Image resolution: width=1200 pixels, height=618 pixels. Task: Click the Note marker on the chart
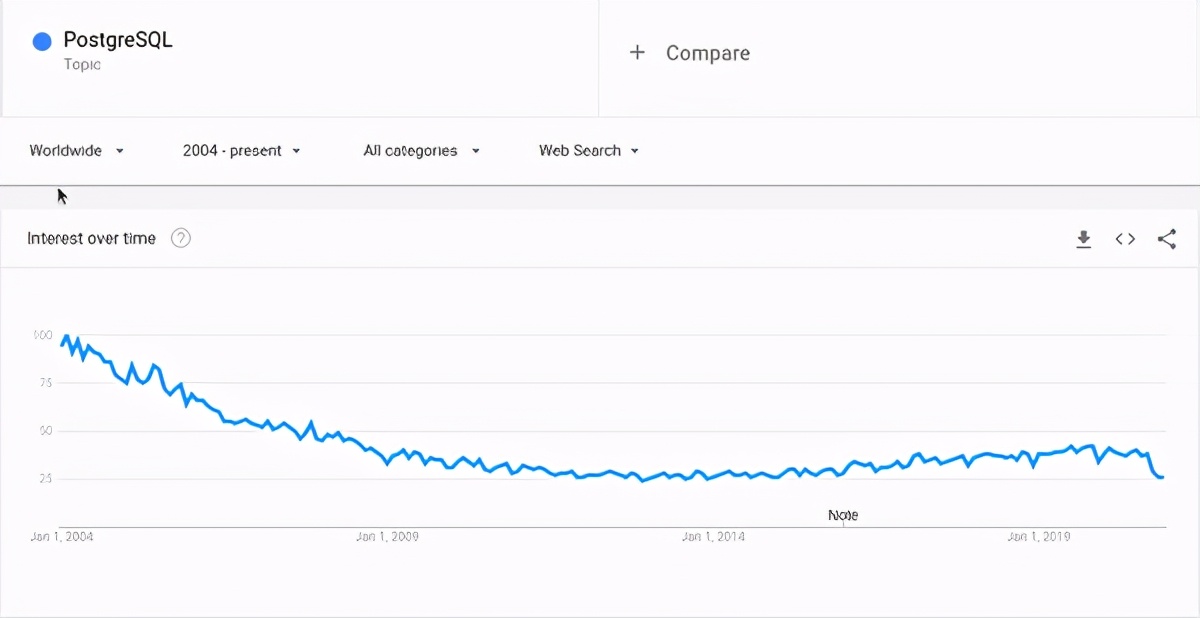[x=843, y=516]
